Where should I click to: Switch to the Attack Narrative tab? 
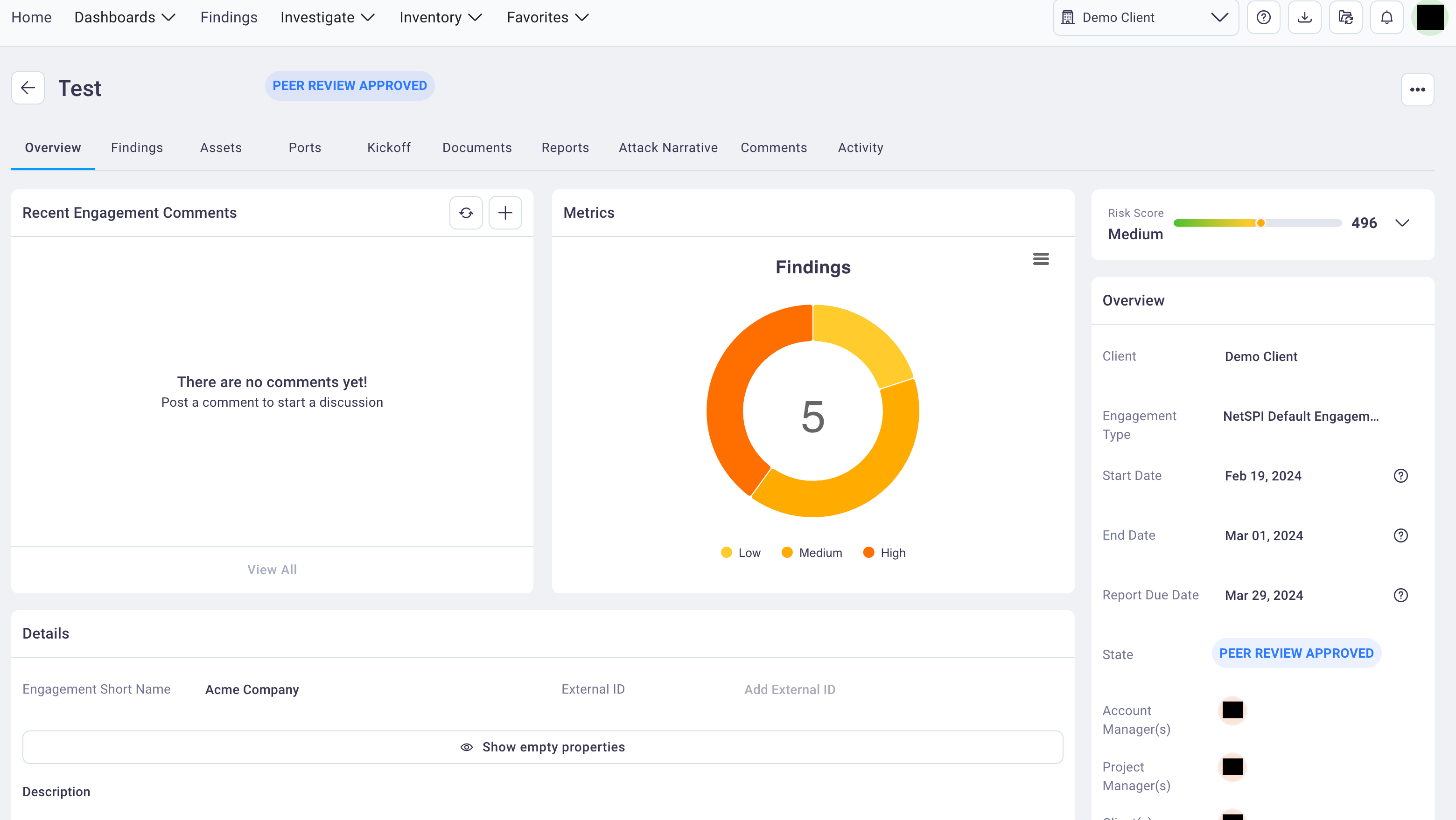tap(668, 147)
